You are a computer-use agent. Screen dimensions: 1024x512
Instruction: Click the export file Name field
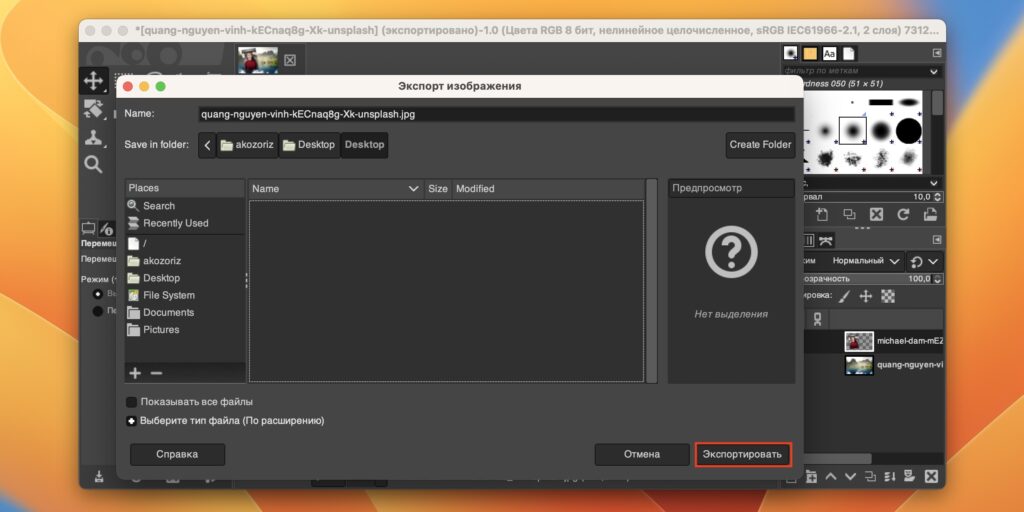pyautogui.click(x=496, y=114)
